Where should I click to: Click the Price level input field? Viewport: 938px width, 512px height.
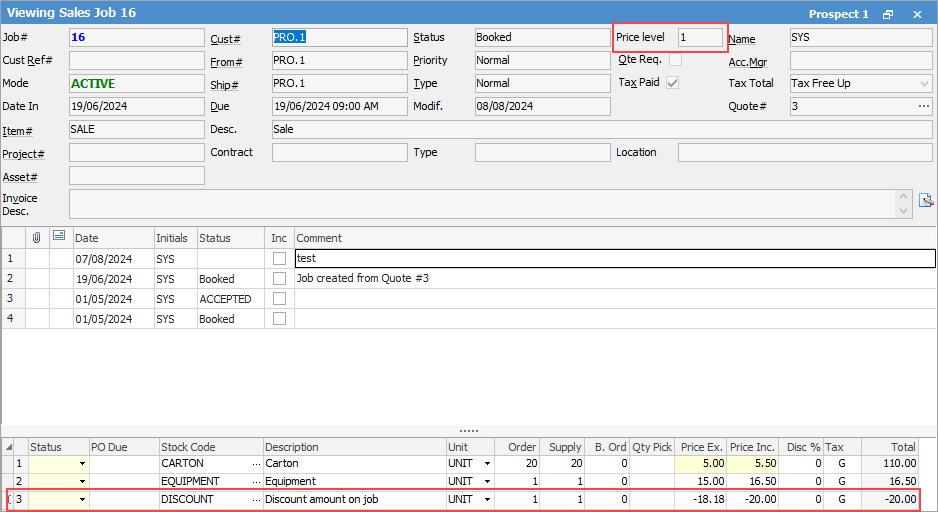coord(699,37)
